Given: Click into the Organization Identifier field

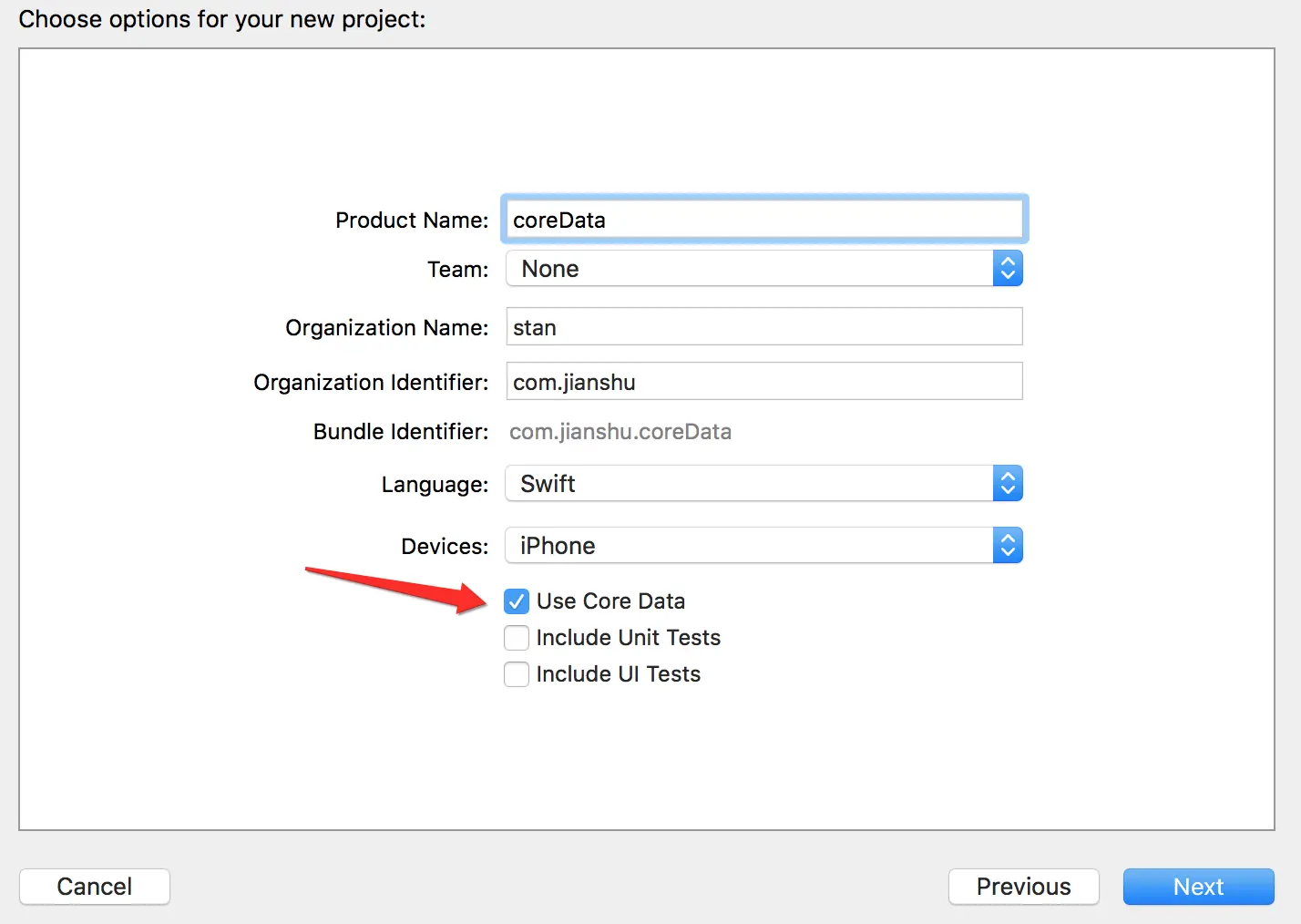Looking at the screenshot, I should click(x=763, y=382).
